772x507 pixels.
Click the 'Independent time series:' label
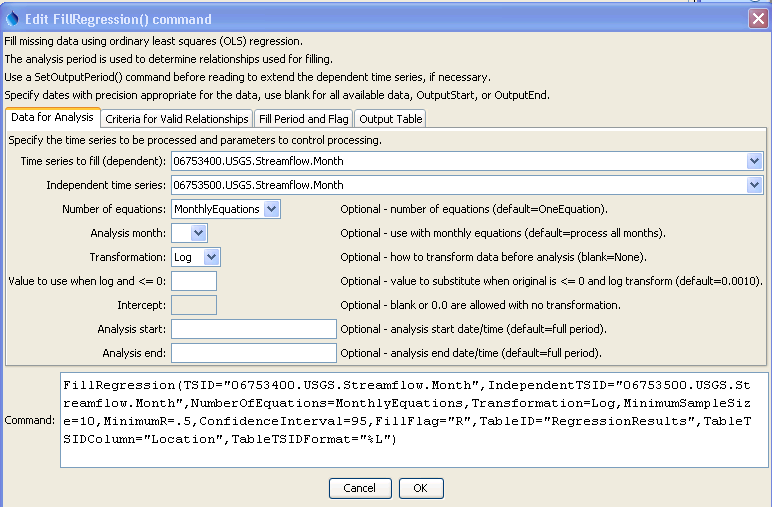click(x=106, y=185)
